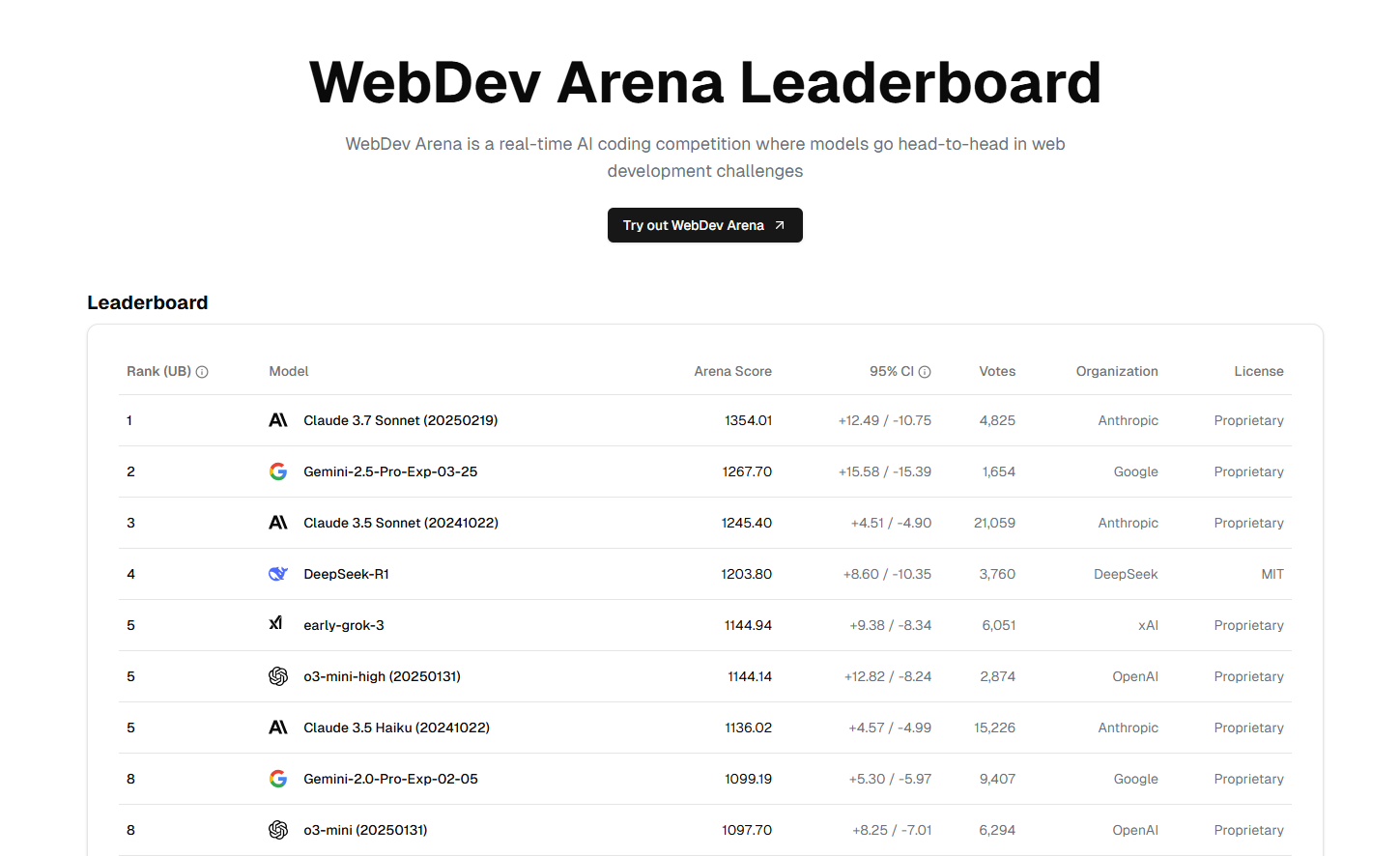Image resolution: width=1400 pixels, height=856 pixels.
Task: Click the Try out WebDev Arena button
Action: pos(704,225)
